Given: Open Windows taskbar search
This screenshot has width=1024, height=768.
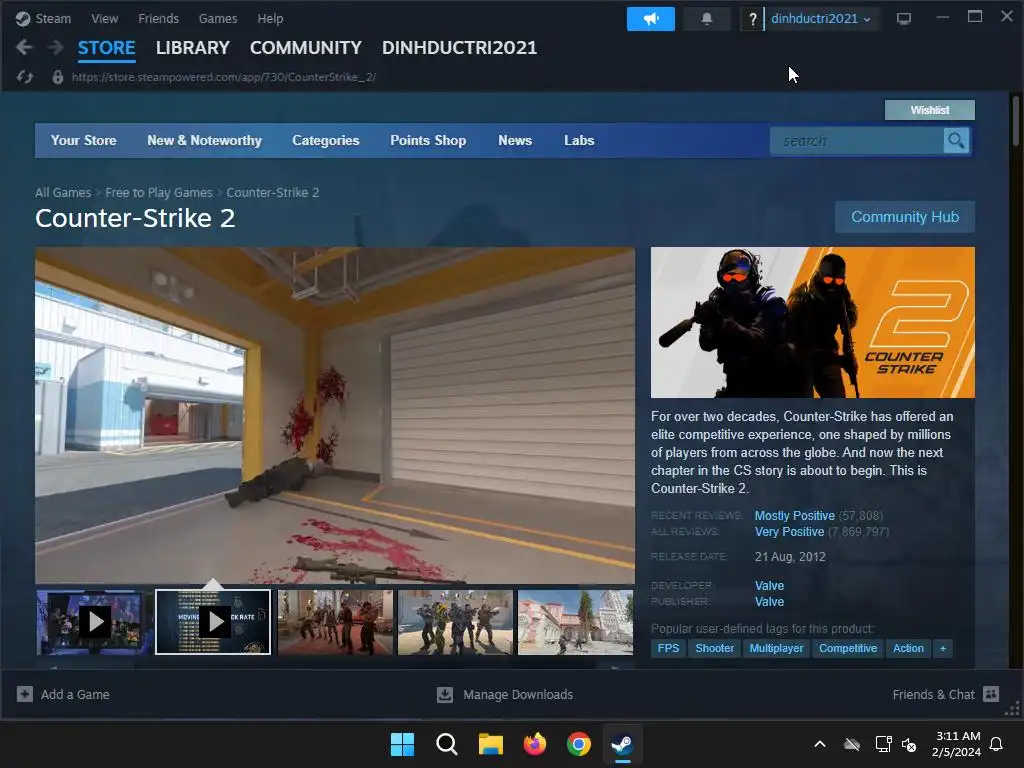Looking at the screenshot, I should [447, 744].
